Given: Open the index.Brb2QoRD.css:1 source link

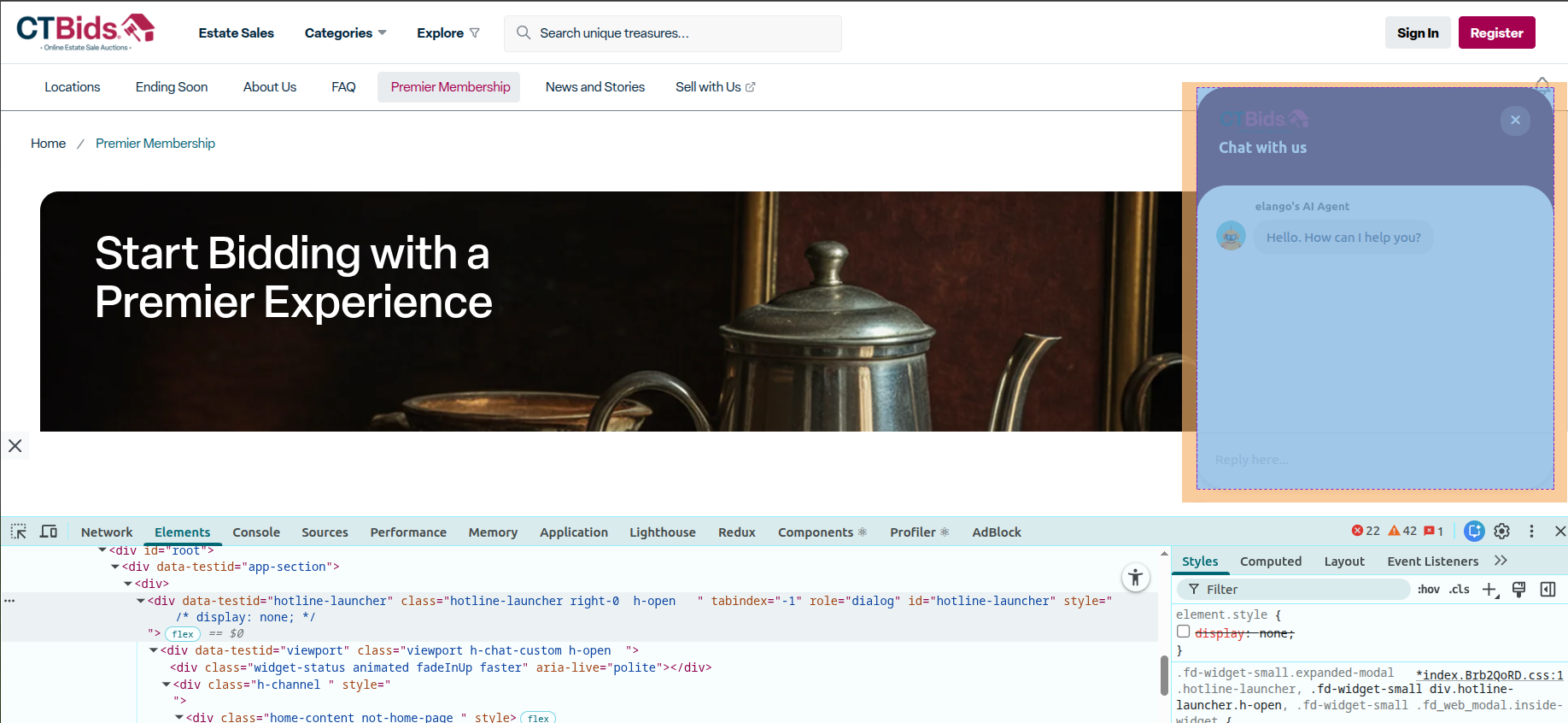Looking at the screenshot, I should [1492, 675].
